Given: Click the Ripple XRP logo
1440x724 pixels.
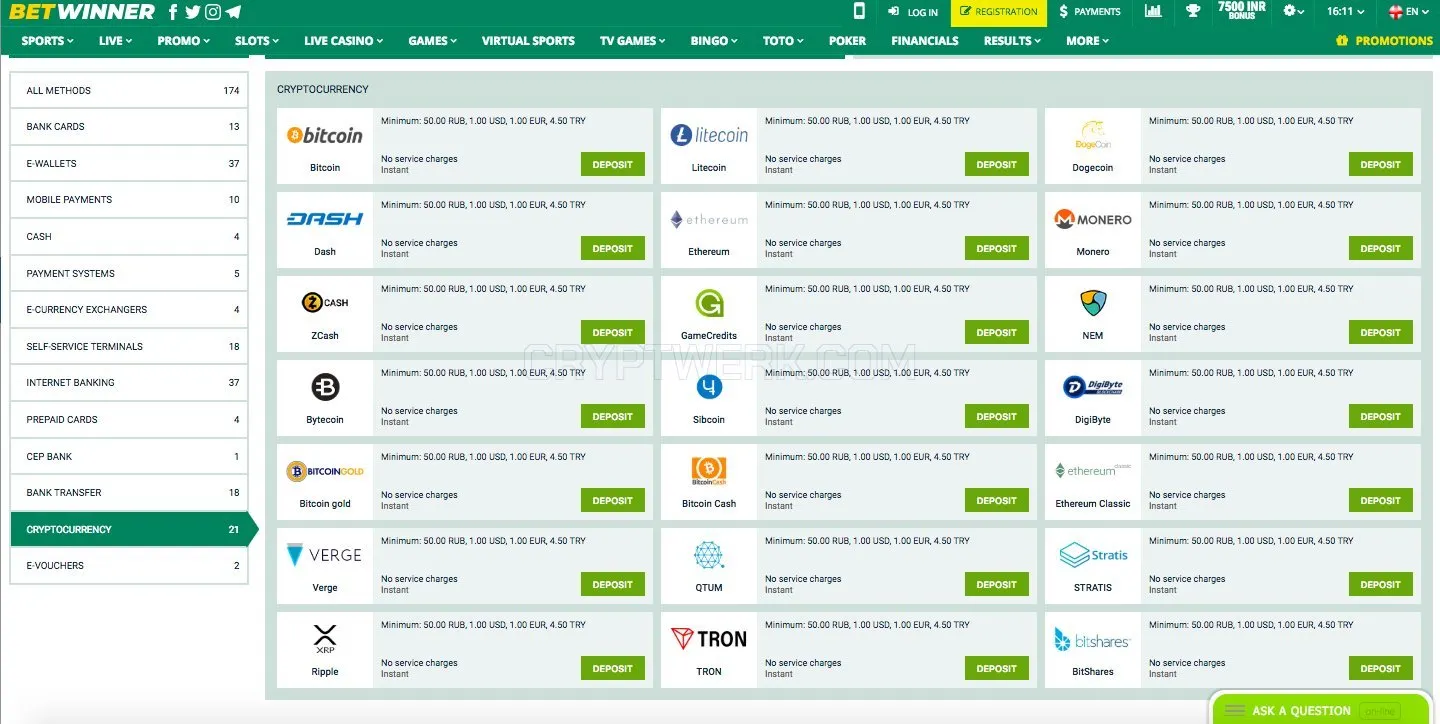Looking at the screenshot, I should [325, 639].
